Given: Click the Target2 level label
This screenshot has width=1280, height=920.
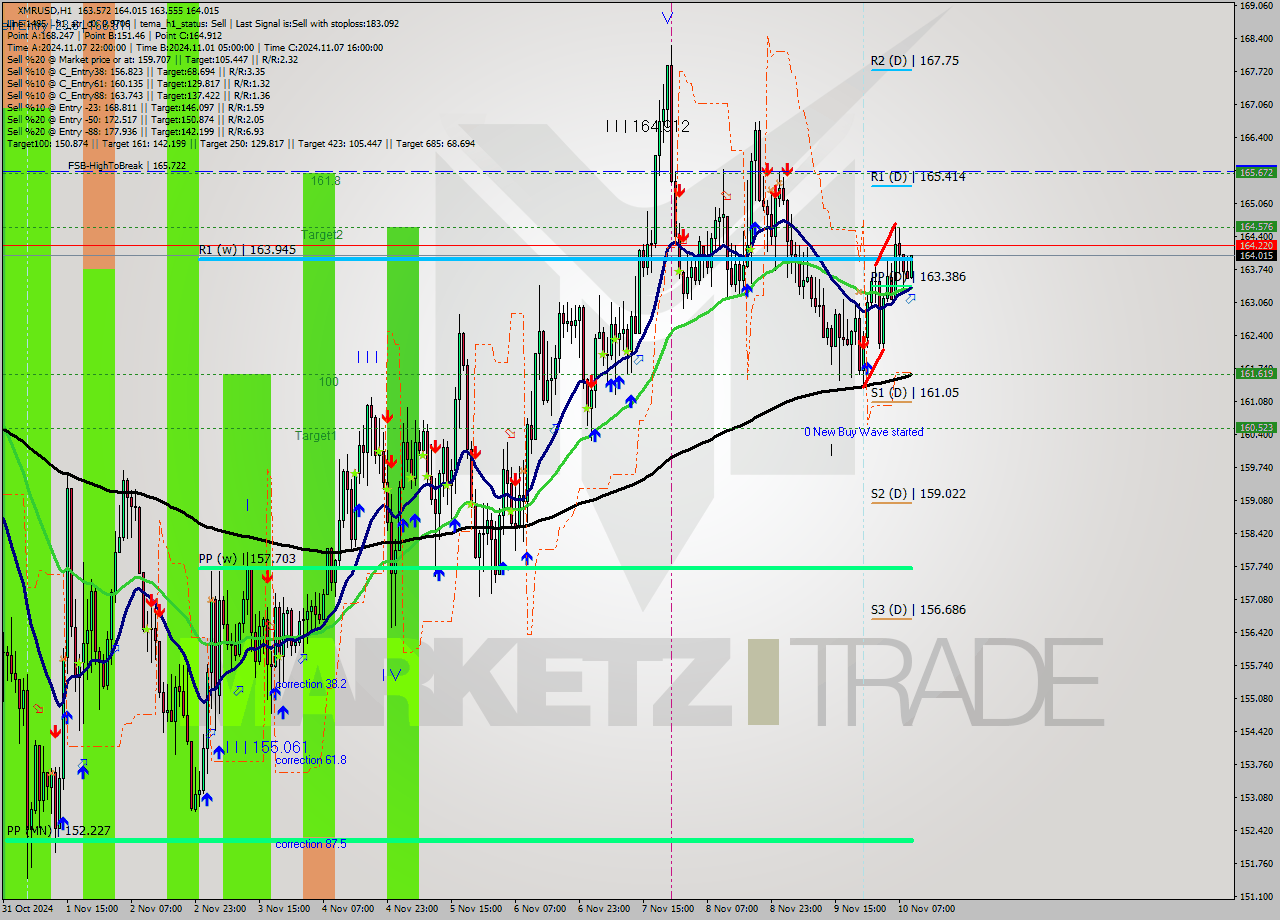Looking at the screenshot, I should point(322,235).
